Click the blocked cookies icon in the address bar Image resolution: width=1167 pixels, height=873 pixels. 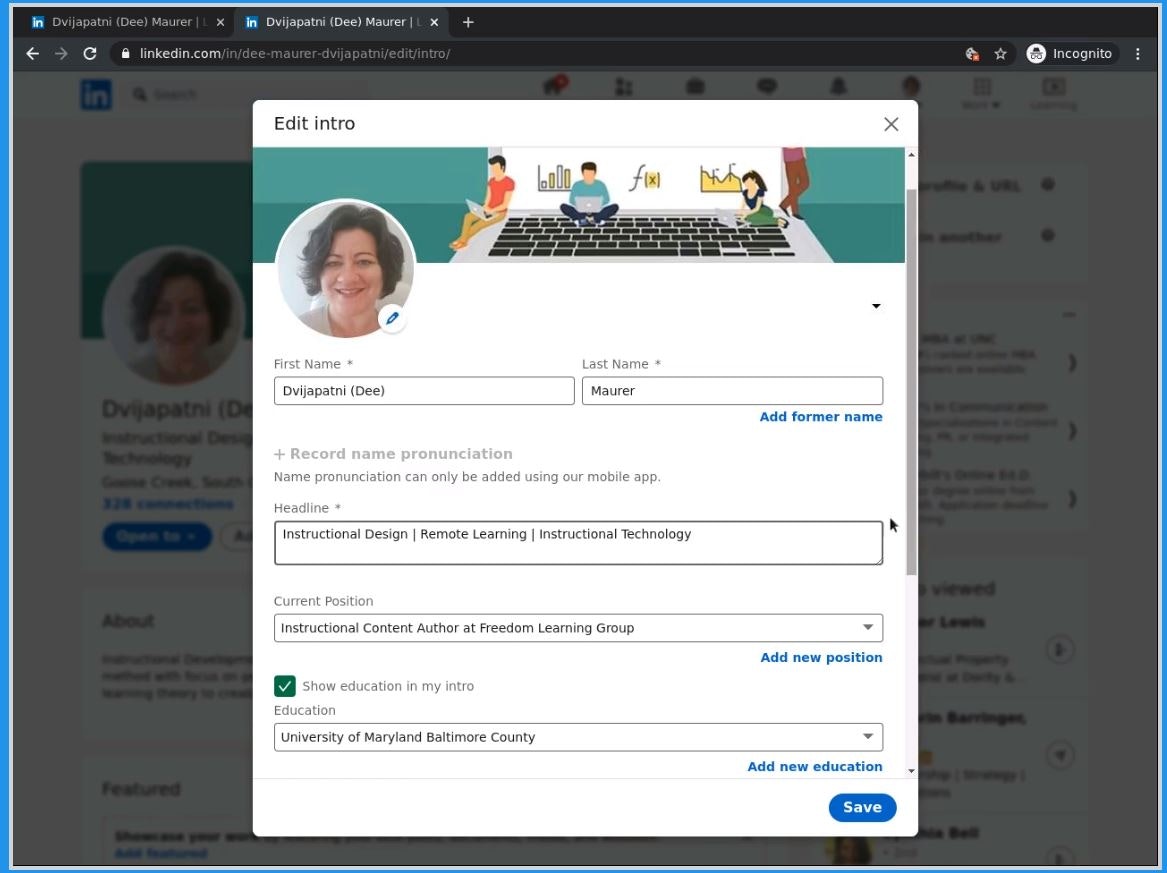pos(972,54)
